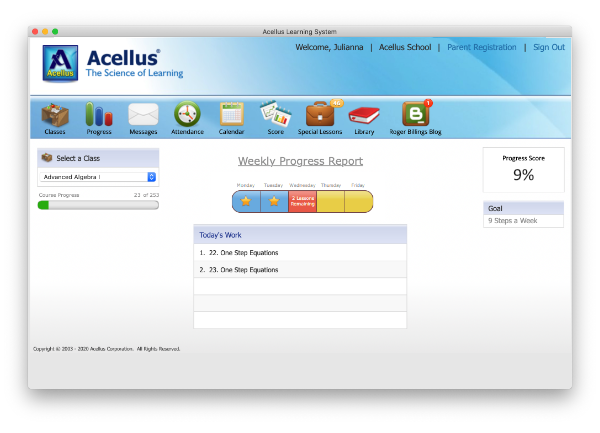Maximize the window with green button
This screenshot has width=600, height=433.
pyautogui.click(x=55, y=32)
